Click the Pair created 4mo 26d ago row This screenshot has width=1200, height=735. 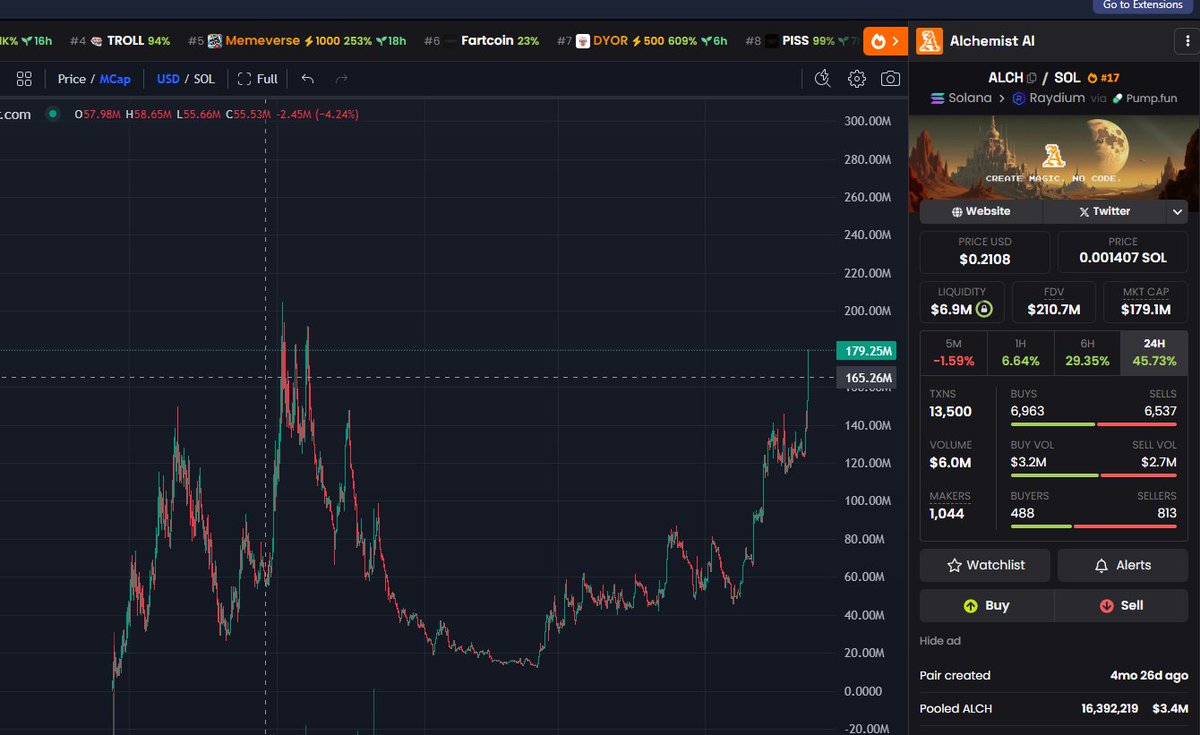1054,676
